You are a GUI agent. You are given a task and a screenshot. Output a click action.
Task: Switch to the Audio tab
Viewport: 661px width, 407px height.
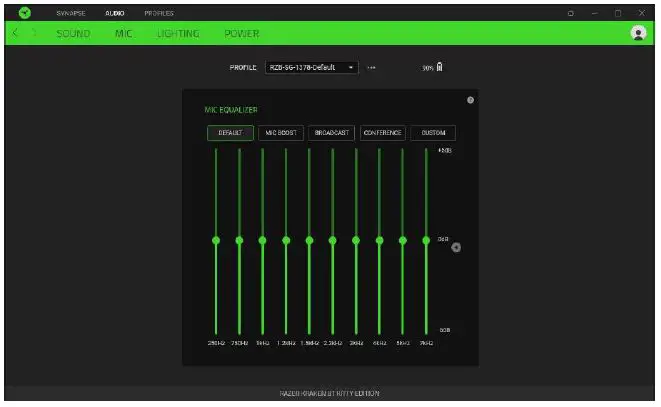pyautogui.click(x=115, y=13)
